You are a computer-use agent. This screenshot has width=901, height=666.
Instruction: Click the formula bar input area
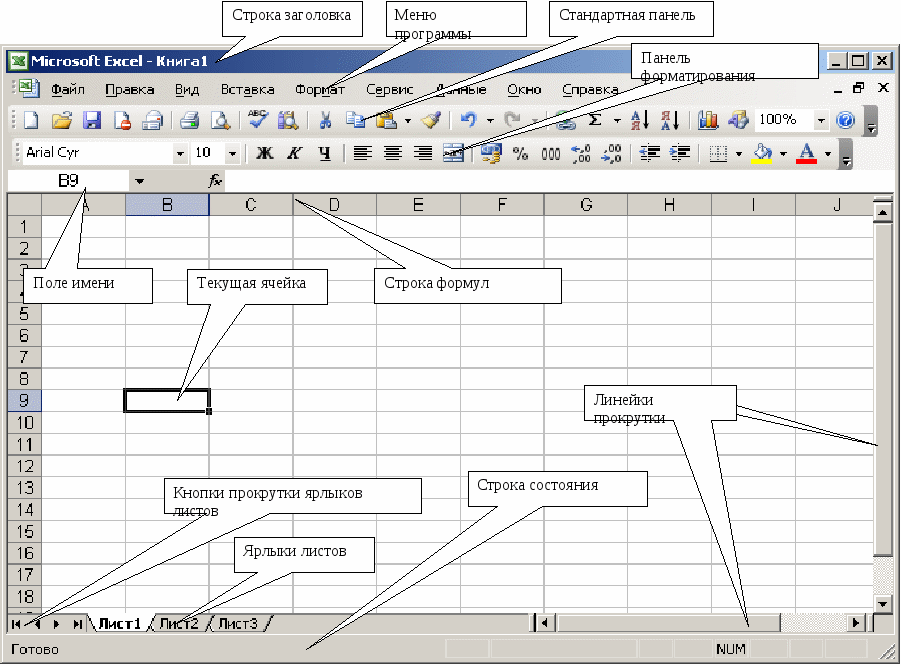click(560, 182)
